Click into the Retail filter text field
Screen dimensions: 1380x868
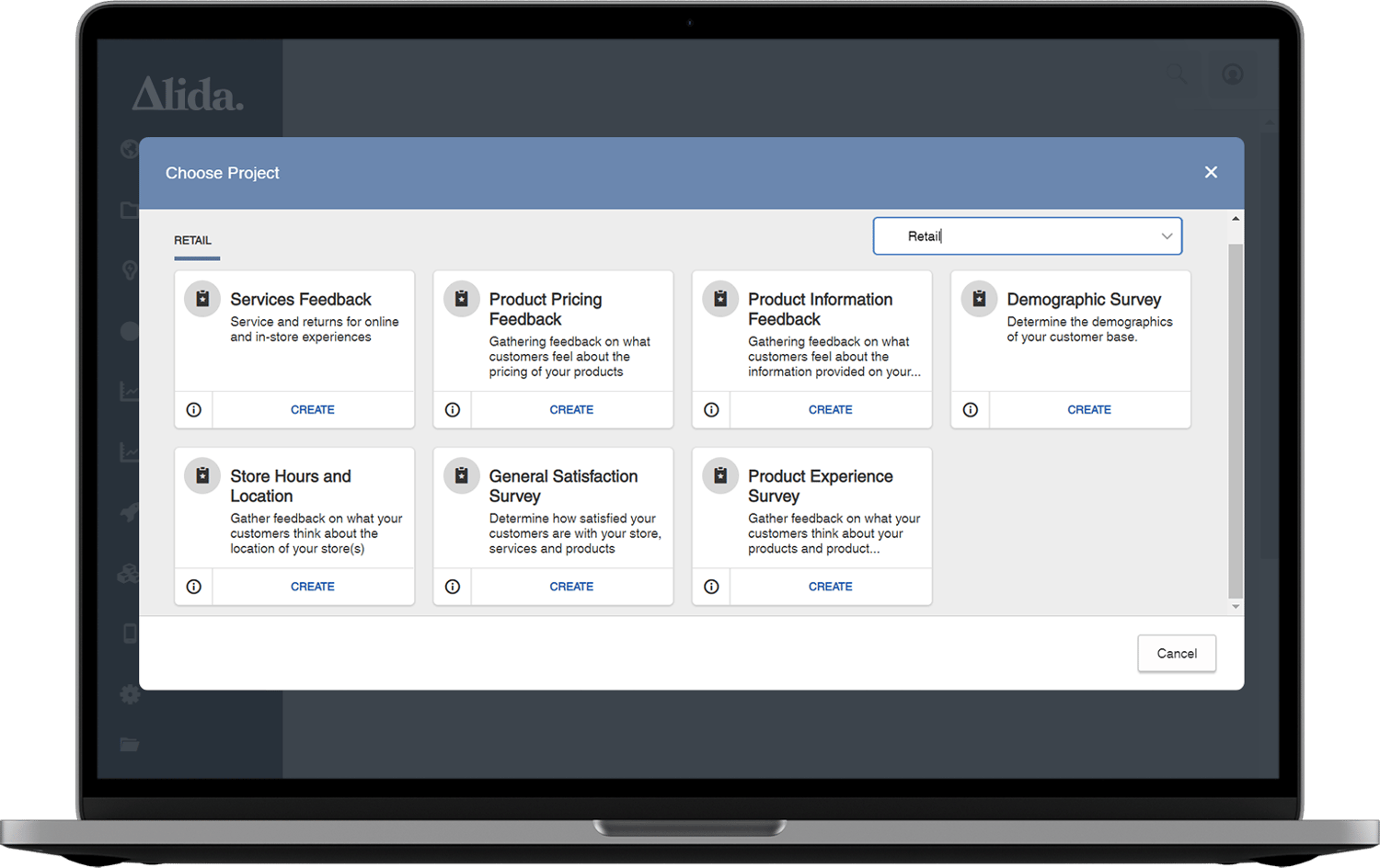click(1012, 236)
